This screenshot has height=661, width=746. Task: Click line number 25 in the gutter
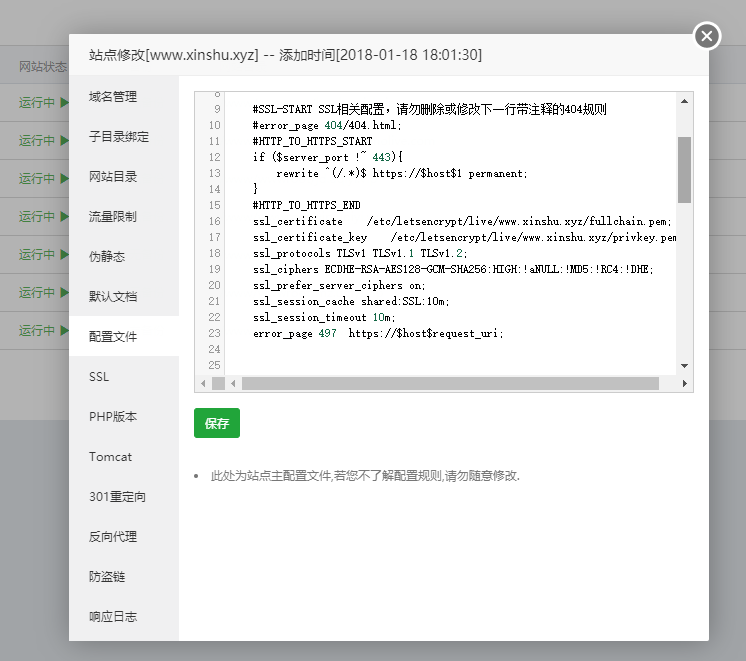(214, 365)
